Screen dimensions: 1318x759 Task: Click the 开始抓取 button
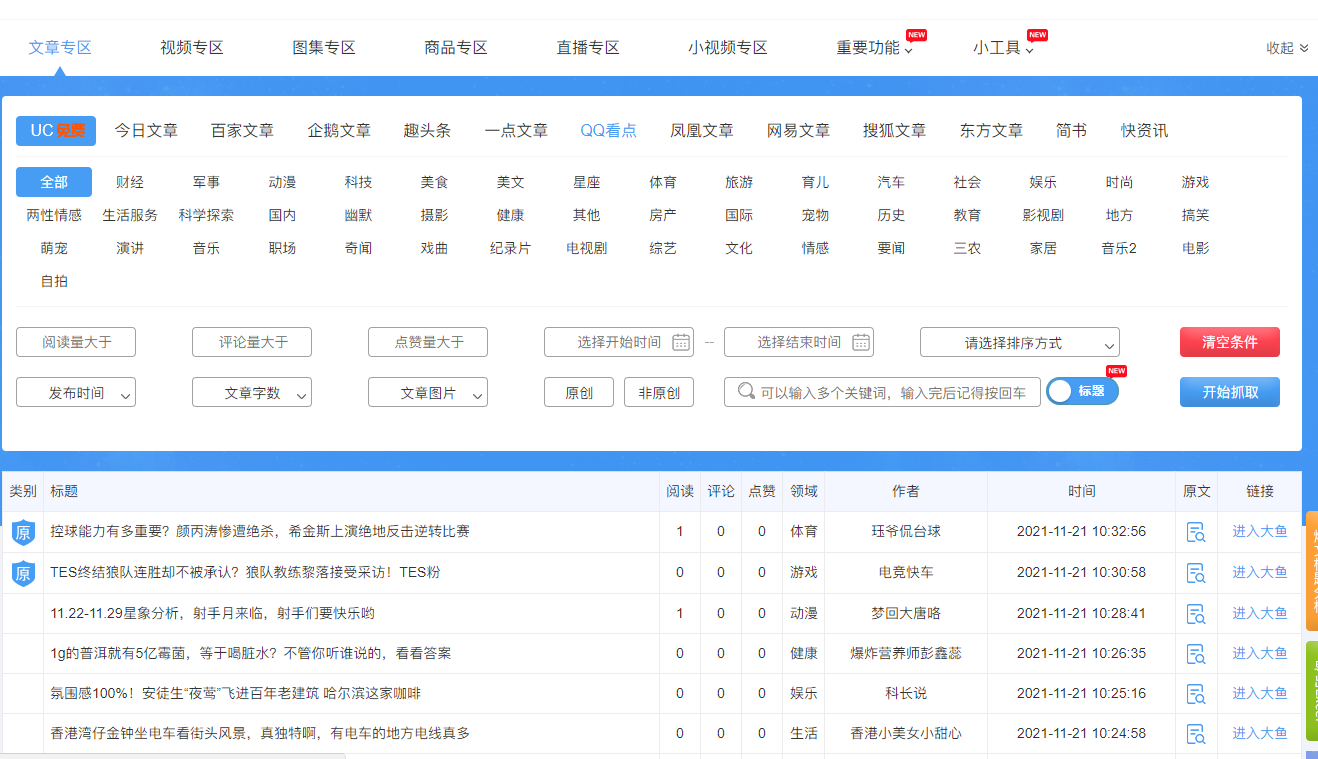pos(1230,392)
